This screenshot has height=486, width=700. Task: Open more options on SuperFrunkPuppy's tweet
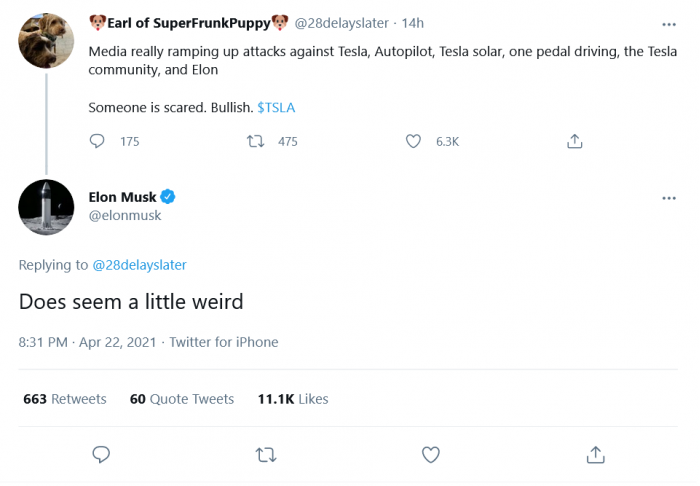[x=669, y=23]
